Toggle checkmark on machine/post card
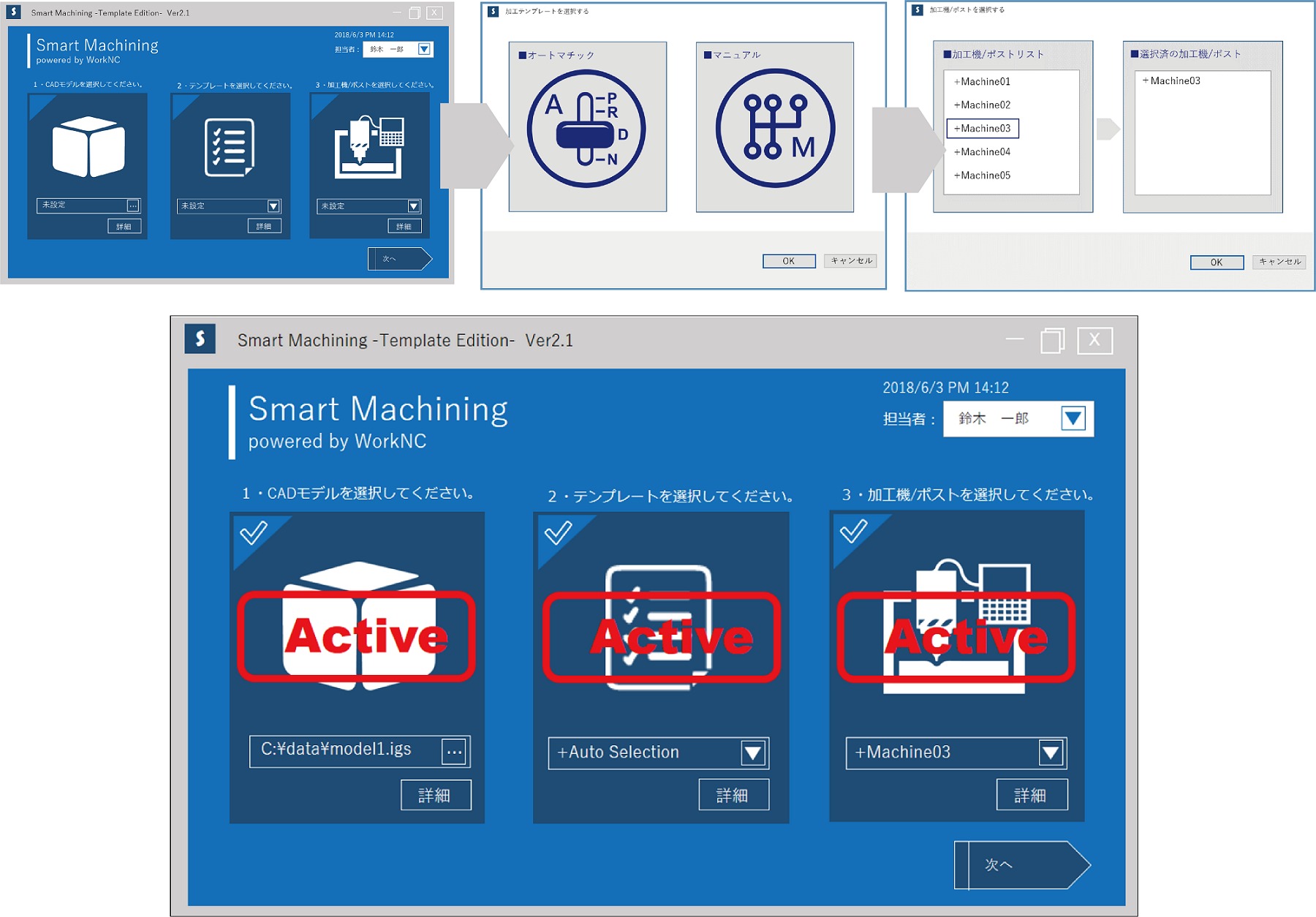 point(853,531)
